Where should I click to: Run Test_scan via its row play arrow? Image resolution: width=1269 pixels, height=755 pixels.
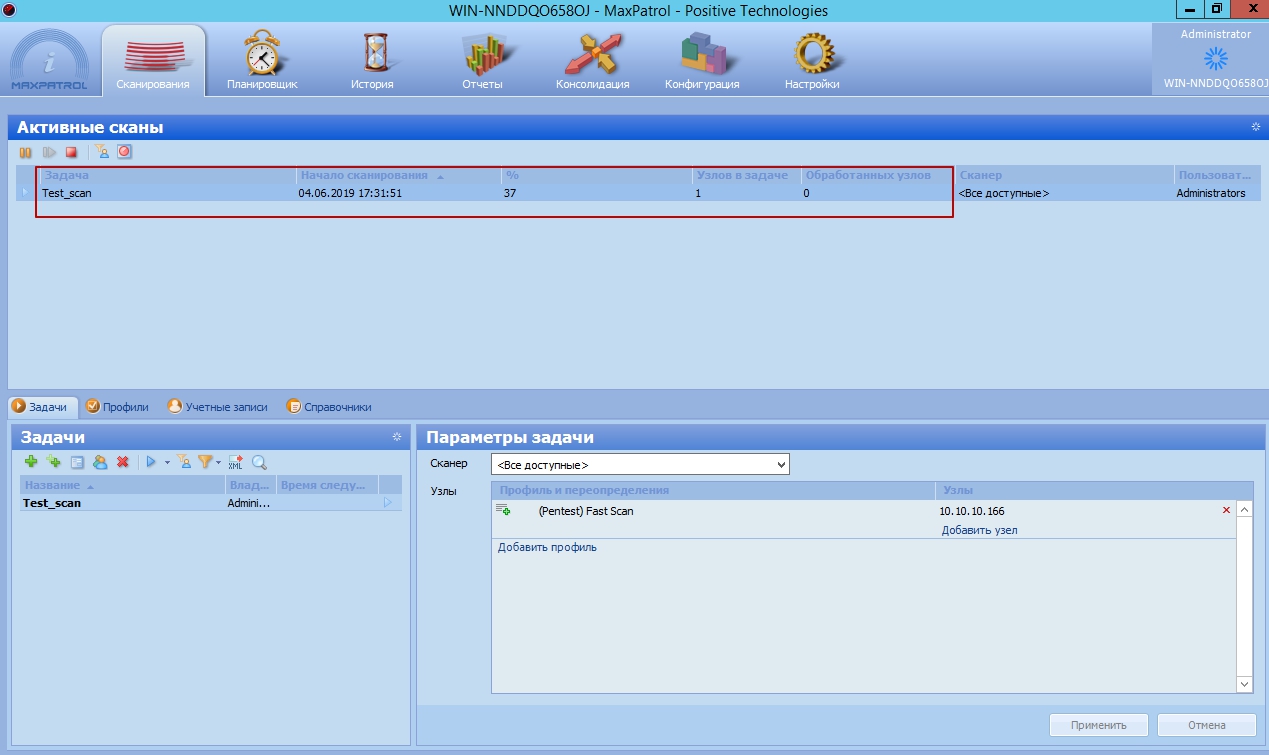(389, 503)
